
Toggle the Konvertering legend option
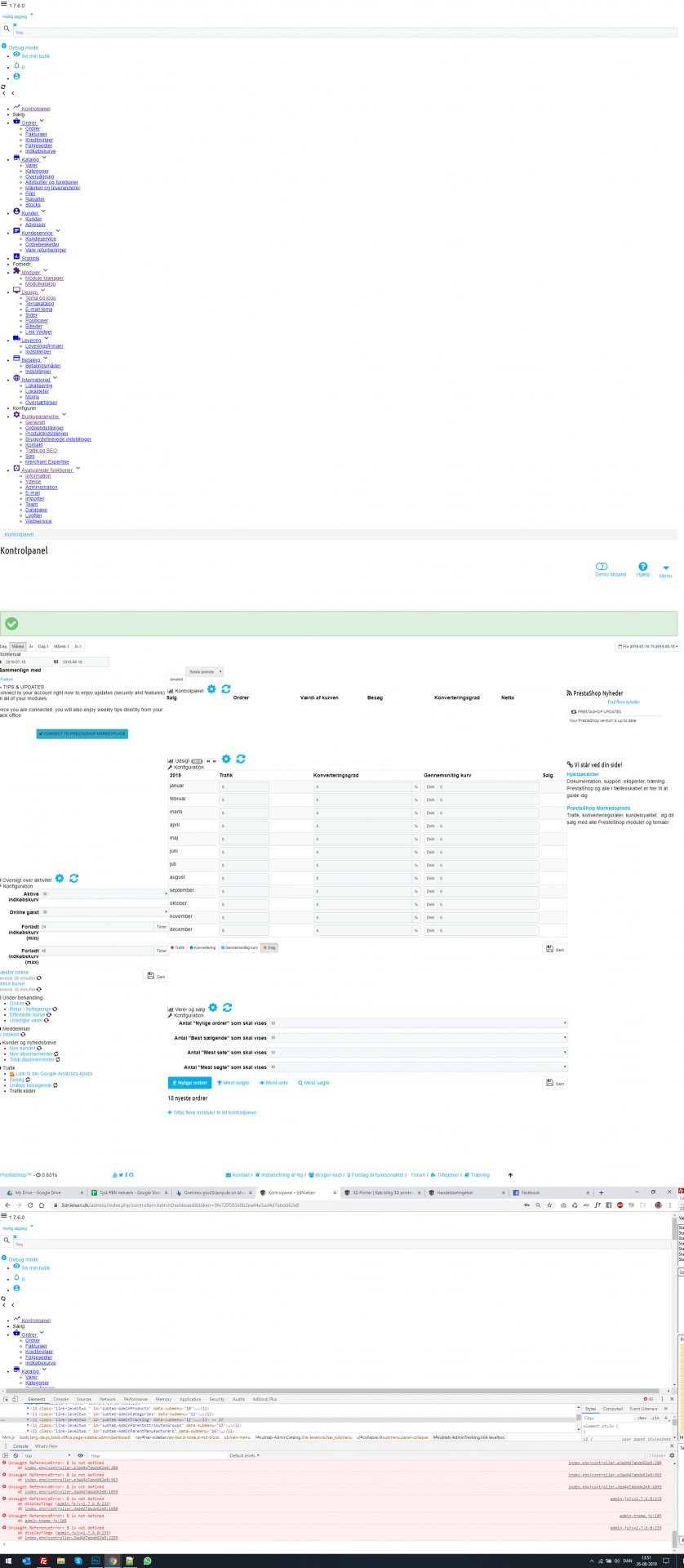[203, 947]
